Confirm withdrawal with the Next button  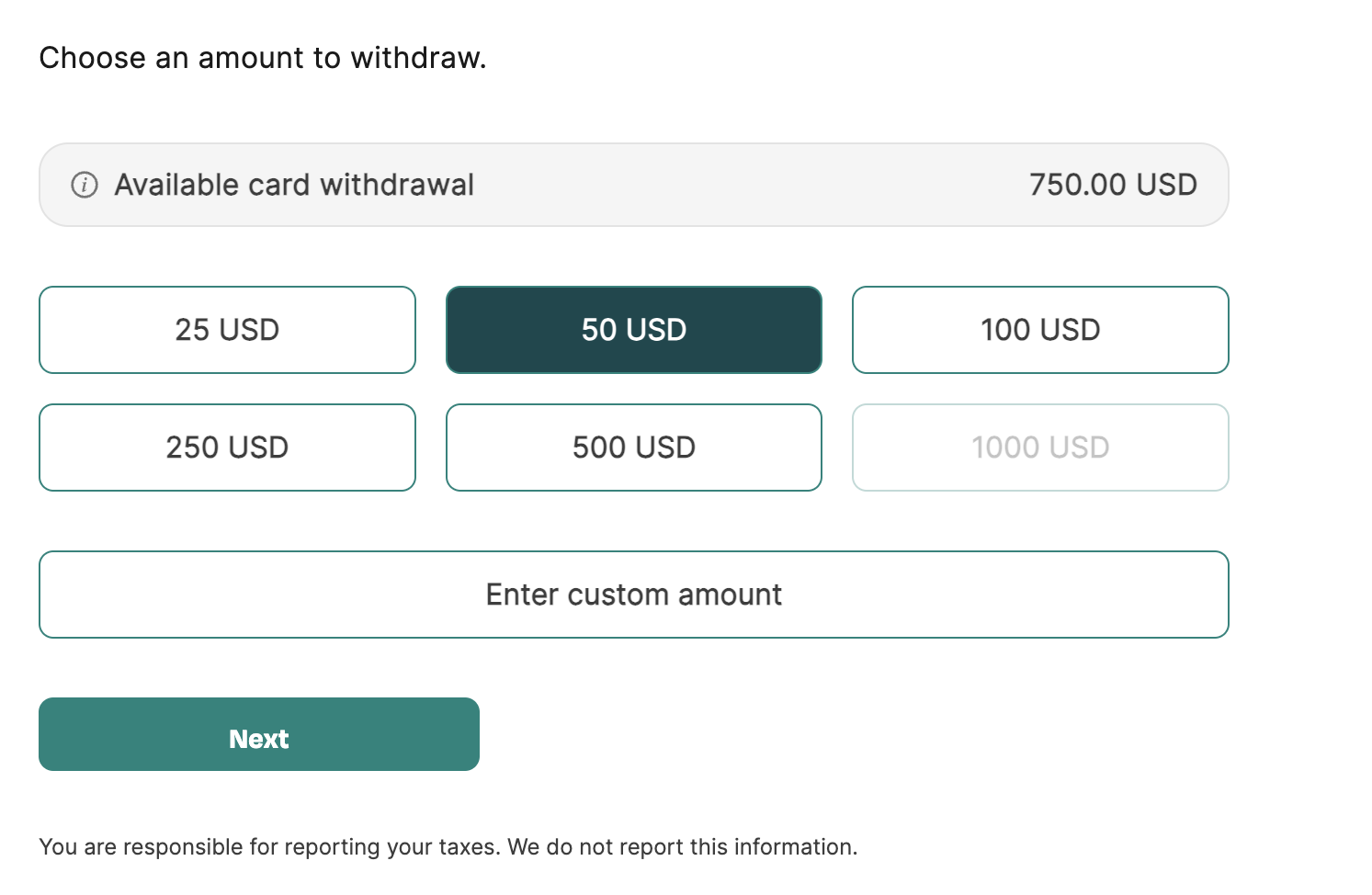(259, 734)
